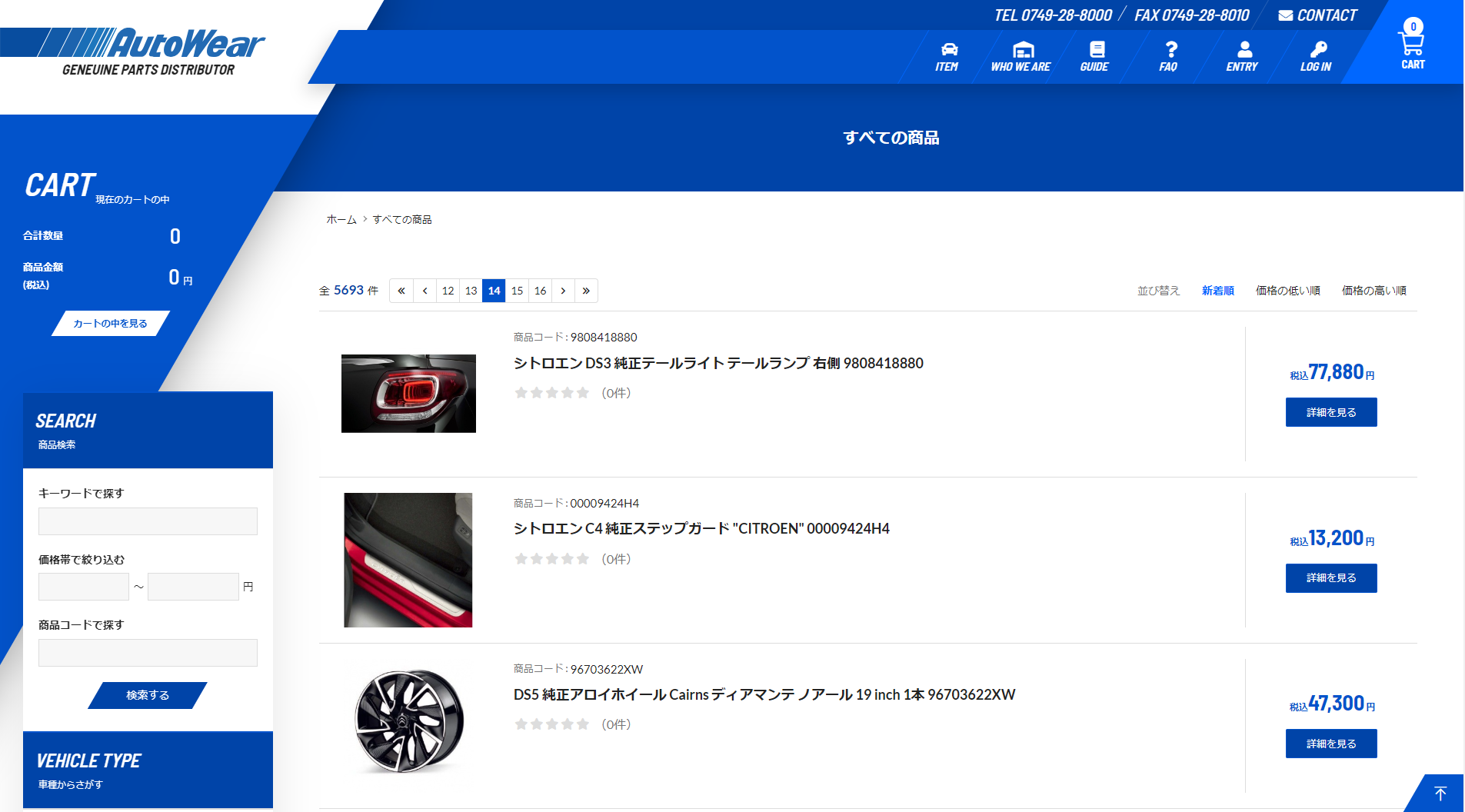
Task: Click the product code search input field
Action: [x=148, y=653]
